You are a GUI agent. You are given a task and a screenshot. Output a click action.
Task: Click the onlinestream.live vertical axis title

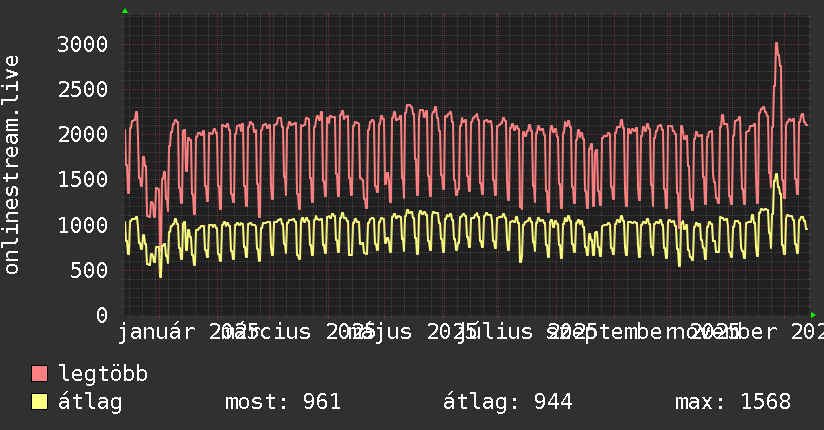pyautogui.click(x=11, y=165)
